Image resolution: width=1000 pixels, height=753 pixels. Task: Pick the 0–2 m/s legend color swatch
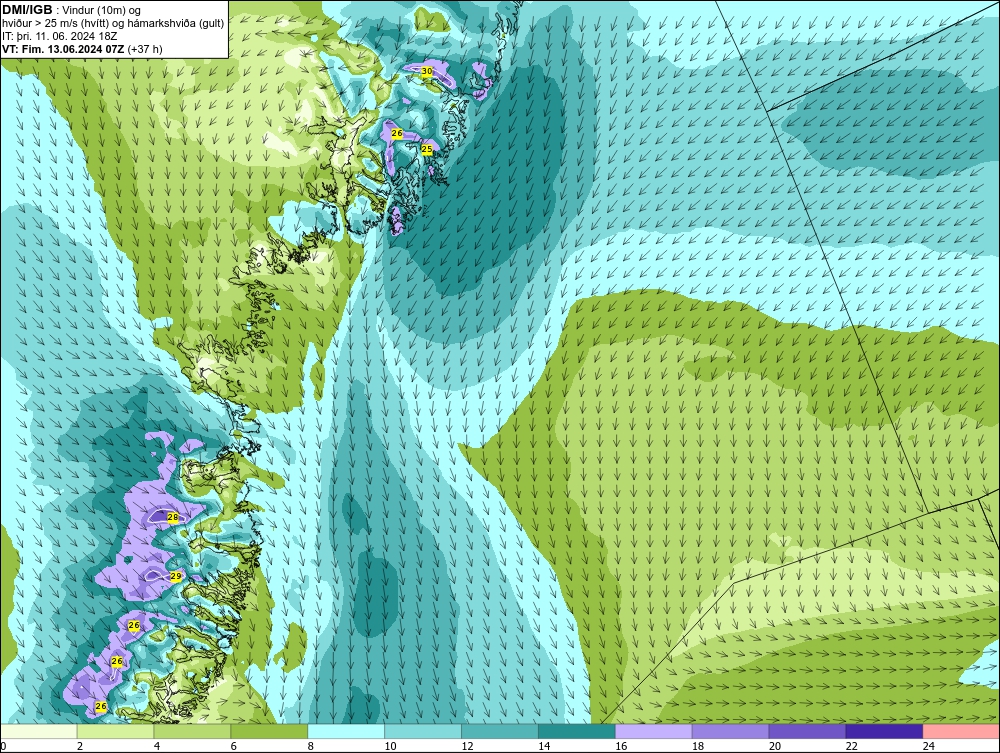[39, 731]
